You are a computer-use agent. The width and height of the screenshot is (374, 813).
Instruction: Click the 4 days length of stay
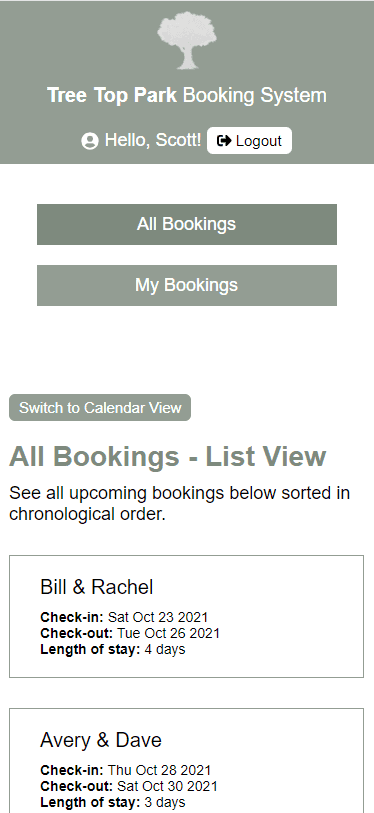click(164, 649)
